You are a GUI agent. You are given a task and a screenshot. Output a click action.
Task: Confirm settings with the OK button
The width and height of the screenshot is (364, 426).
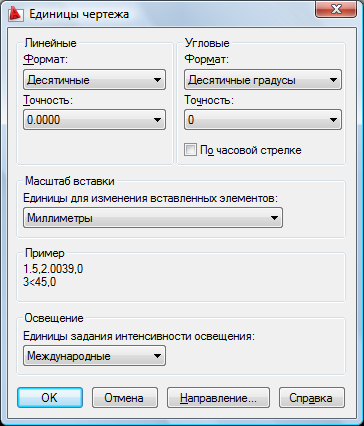[x=50, y=397]
